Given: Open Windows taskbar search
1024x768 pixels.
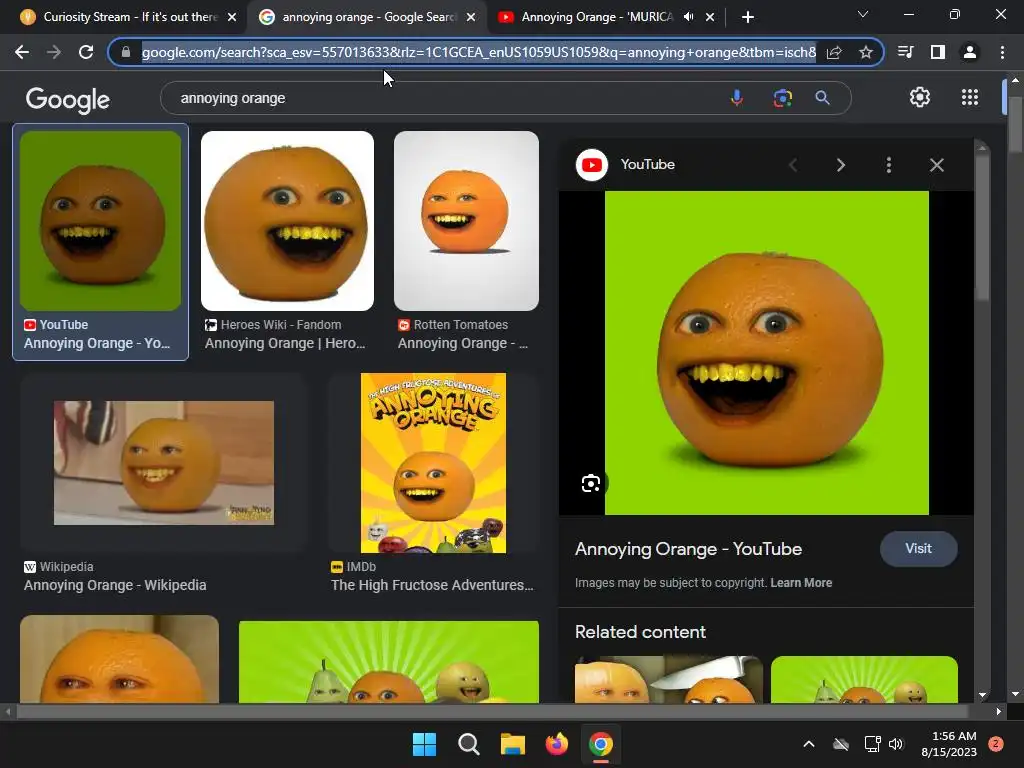Looking at the screenshot, I should pyautogui.click(x=469, y=744).
